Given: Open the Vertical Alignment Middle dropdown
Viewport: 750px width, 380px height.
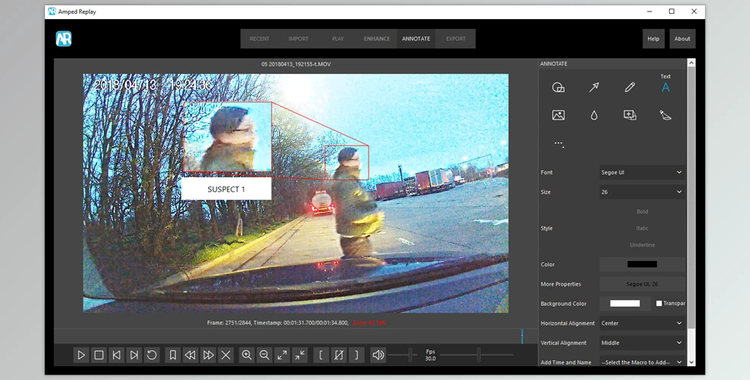Looking at the screenshot, I should point(642,343).
